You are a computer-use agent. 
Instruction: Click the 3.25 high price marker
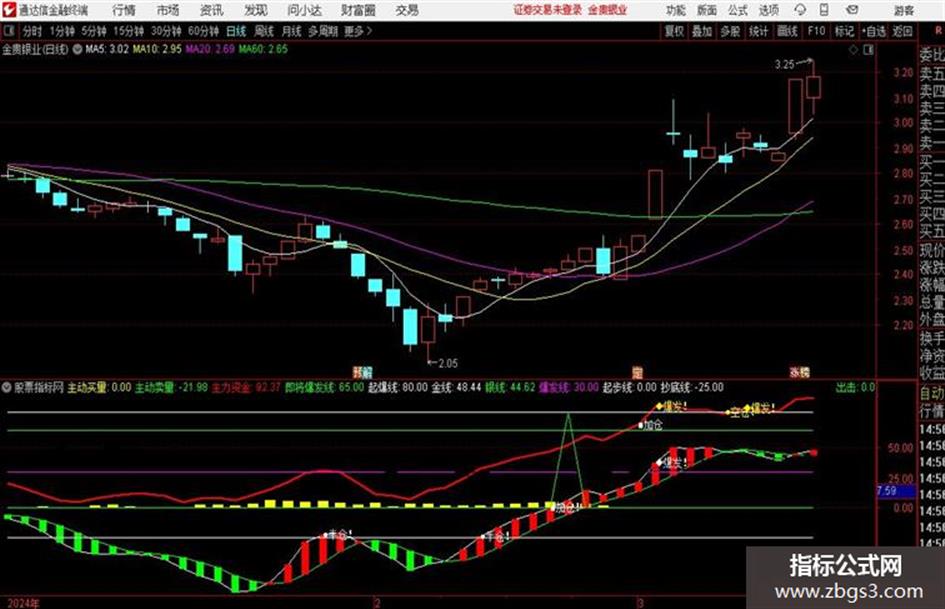point(785,64)
